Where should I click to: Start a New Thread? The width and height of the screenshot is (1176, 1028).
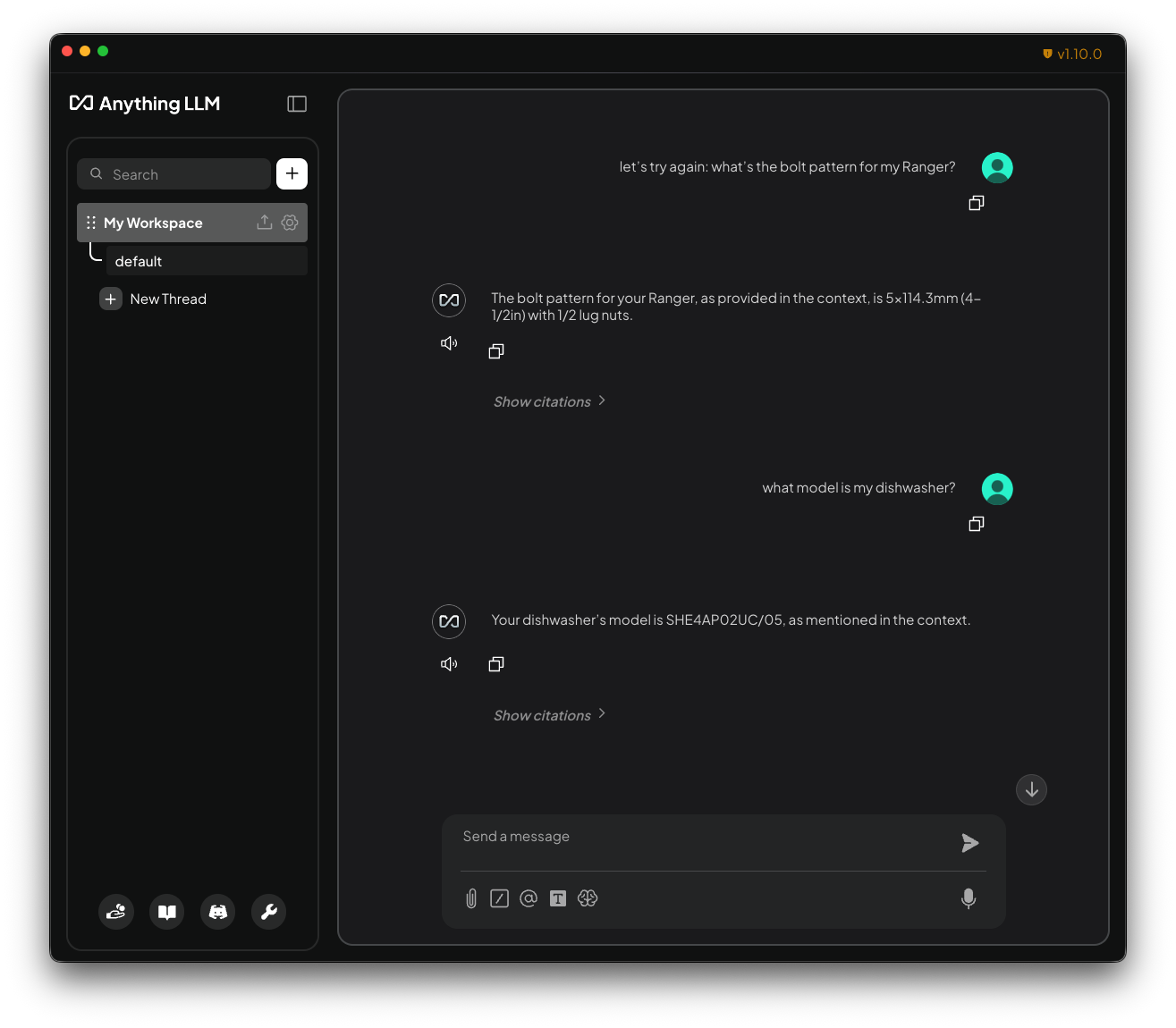point(168,299)
